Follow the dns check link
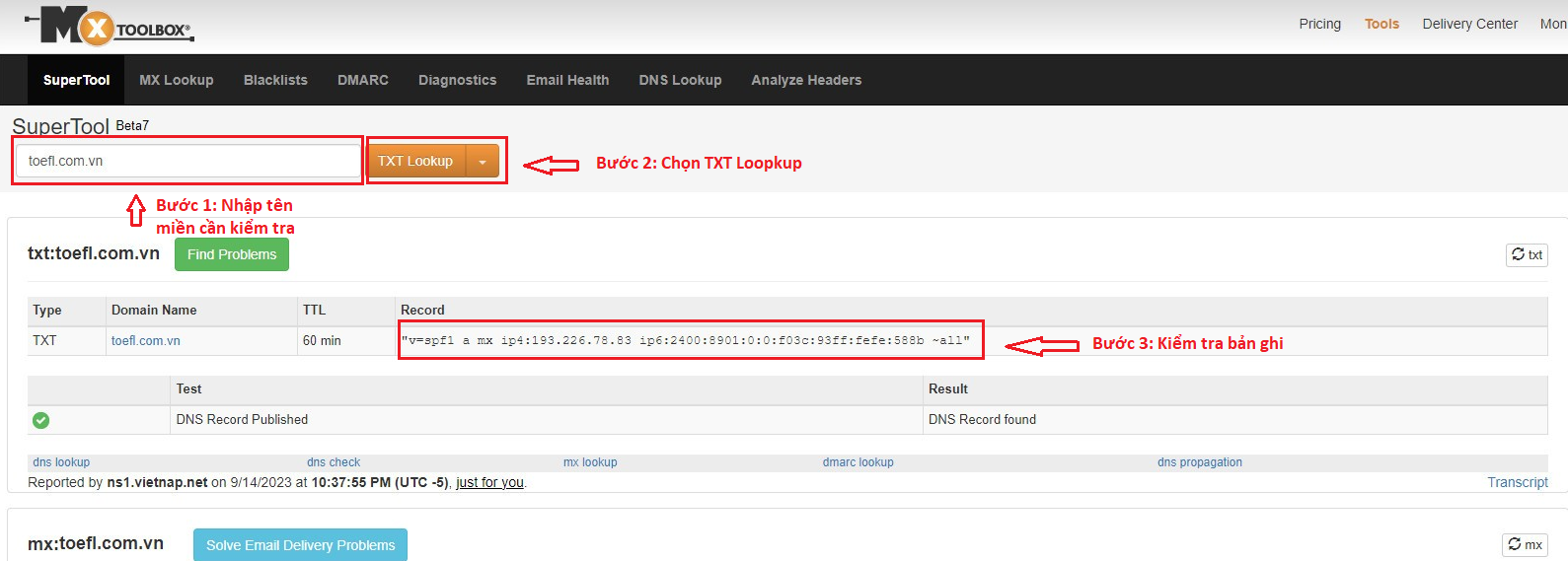The width and height of the screenshot is (1568, 561). pyautogui.click(x=334, y=462)
